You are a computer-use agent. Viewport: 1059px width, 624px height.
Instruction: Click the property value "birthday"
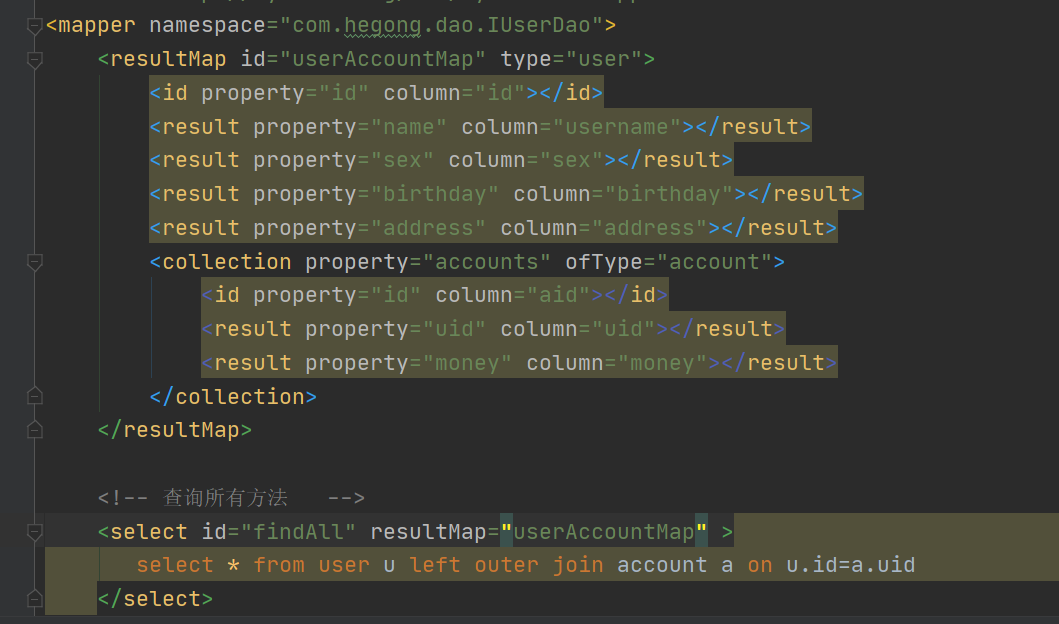click(x=435, y=194)
